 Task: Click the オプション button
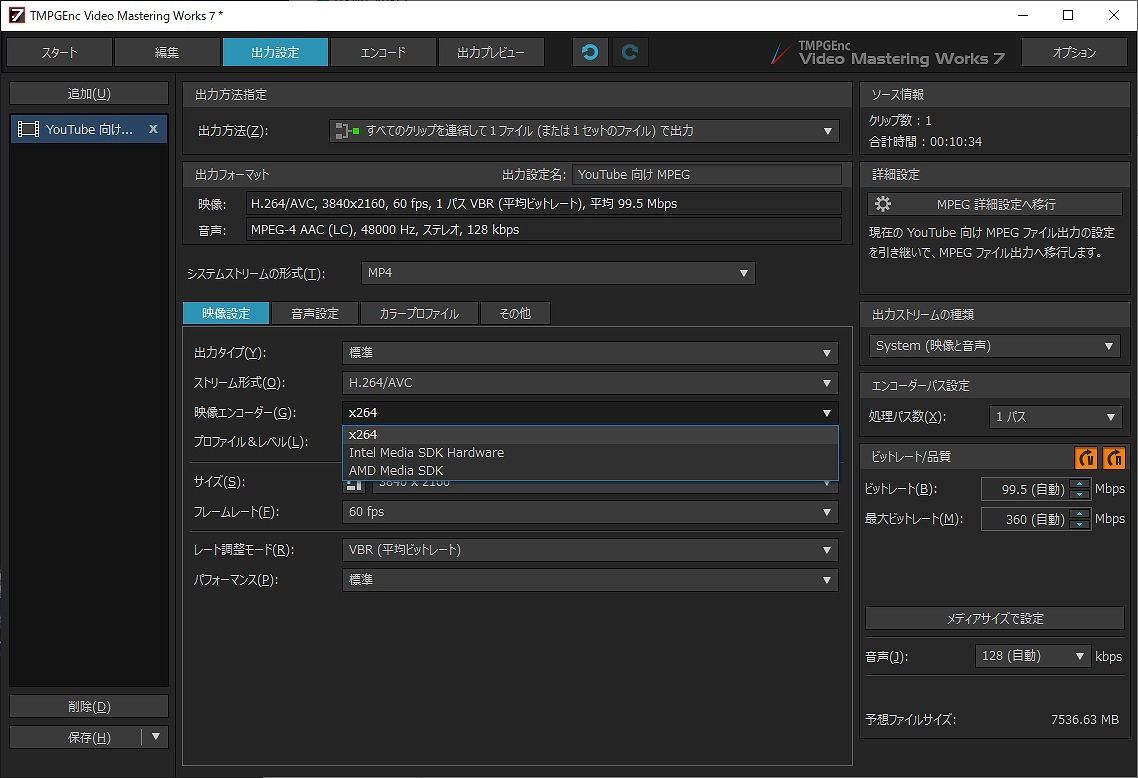pos(1074,52)
